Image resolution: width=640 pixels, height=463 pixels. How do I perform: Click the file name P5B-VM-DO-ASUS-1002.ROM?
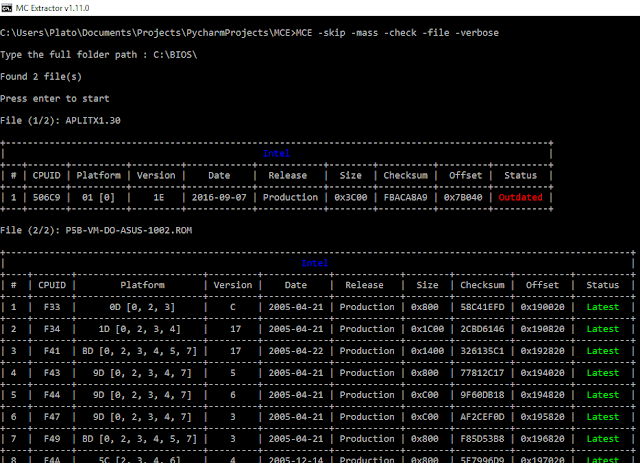129,230
